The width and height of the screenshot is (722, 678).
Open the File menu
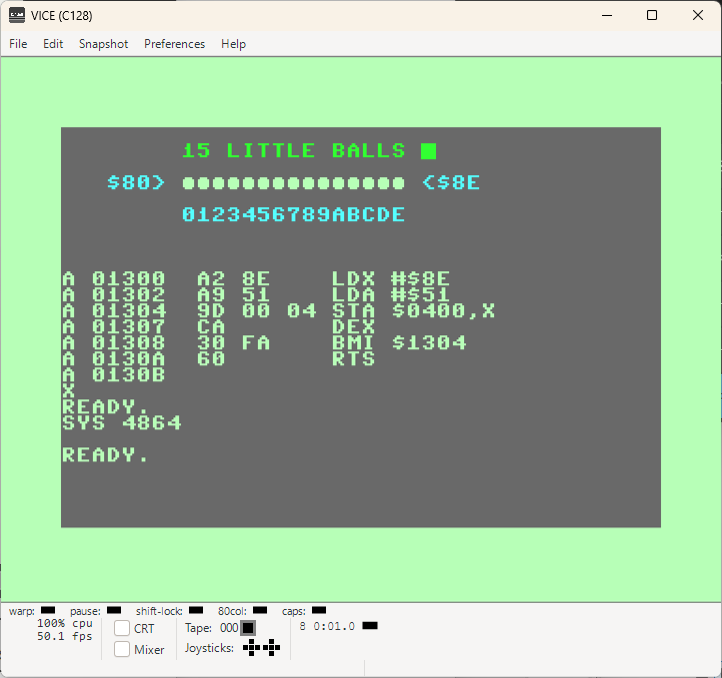[x=18, y=44]
